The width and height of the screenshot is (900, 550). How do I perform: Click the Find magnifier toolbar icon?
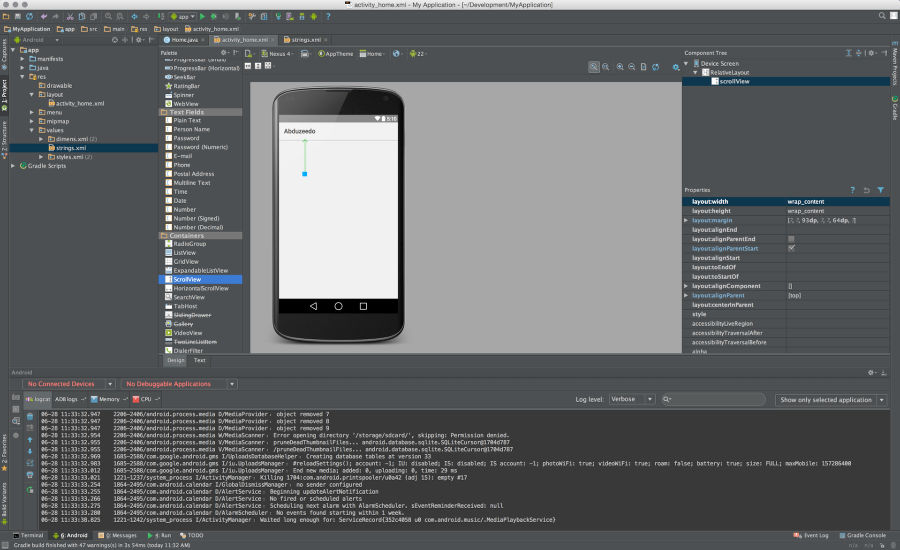tap(108, 17)
